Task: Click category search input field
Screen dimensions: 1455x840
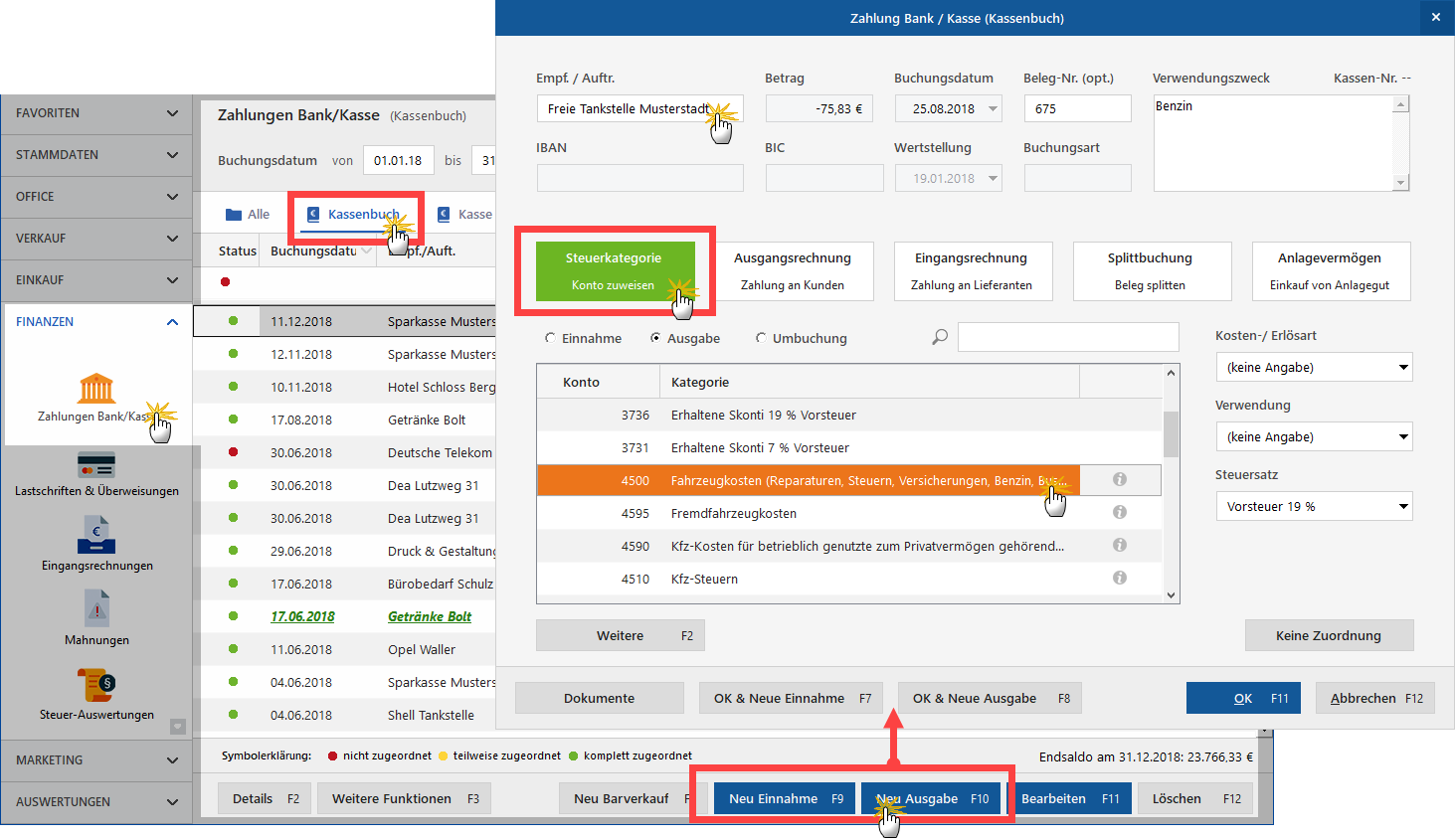Action: (1068, 337)
